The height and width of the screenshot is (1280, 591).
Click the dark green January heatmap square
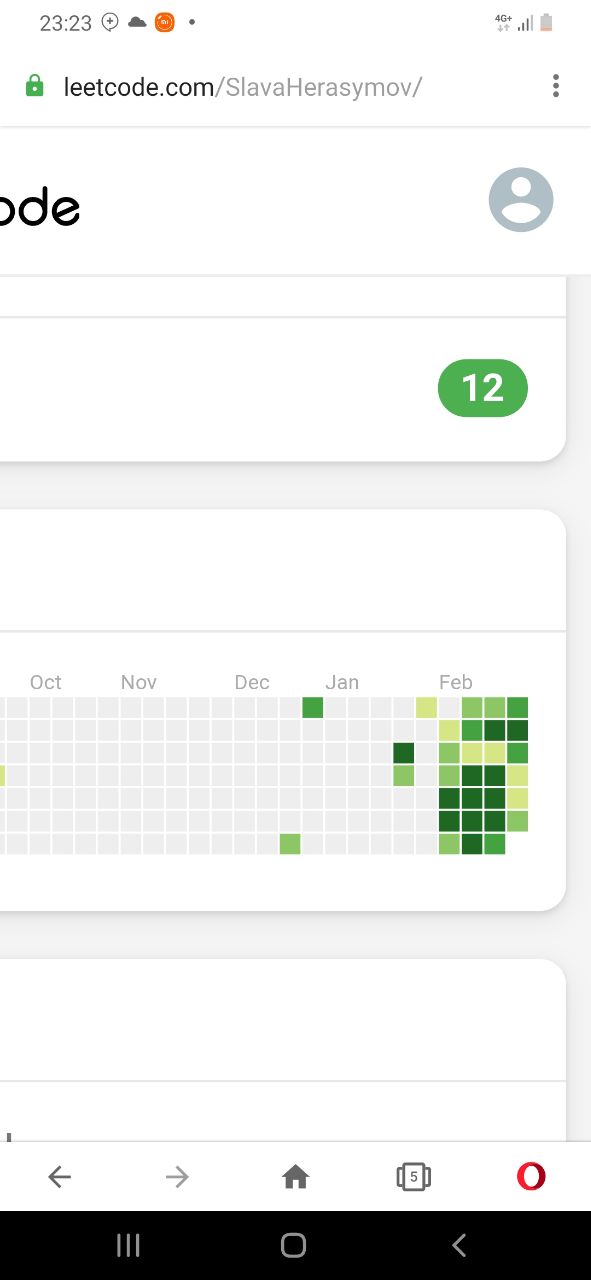tap(403, 753)
